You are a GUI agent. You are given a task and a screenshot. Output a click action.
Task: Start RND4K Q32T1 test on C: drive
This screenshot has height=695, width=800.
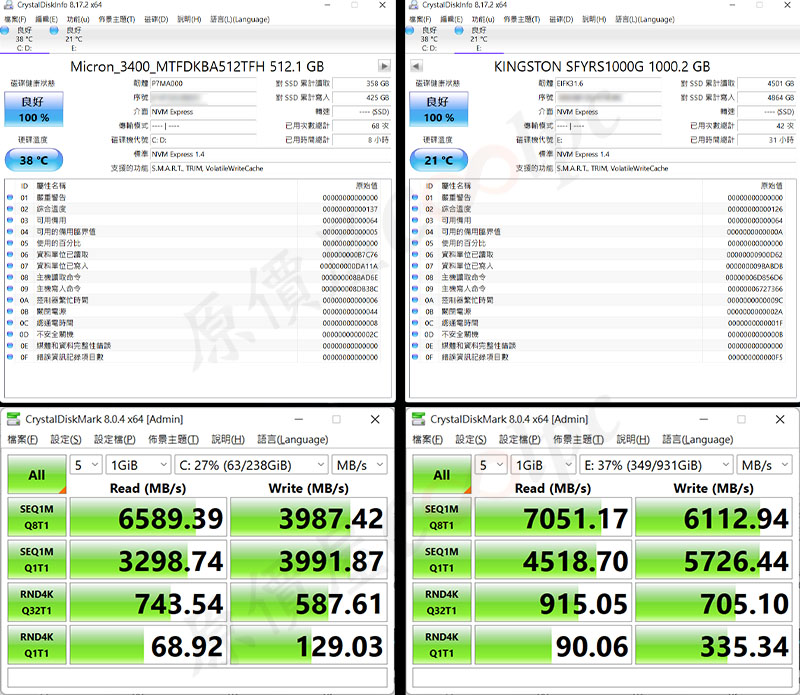coord(37,602)
